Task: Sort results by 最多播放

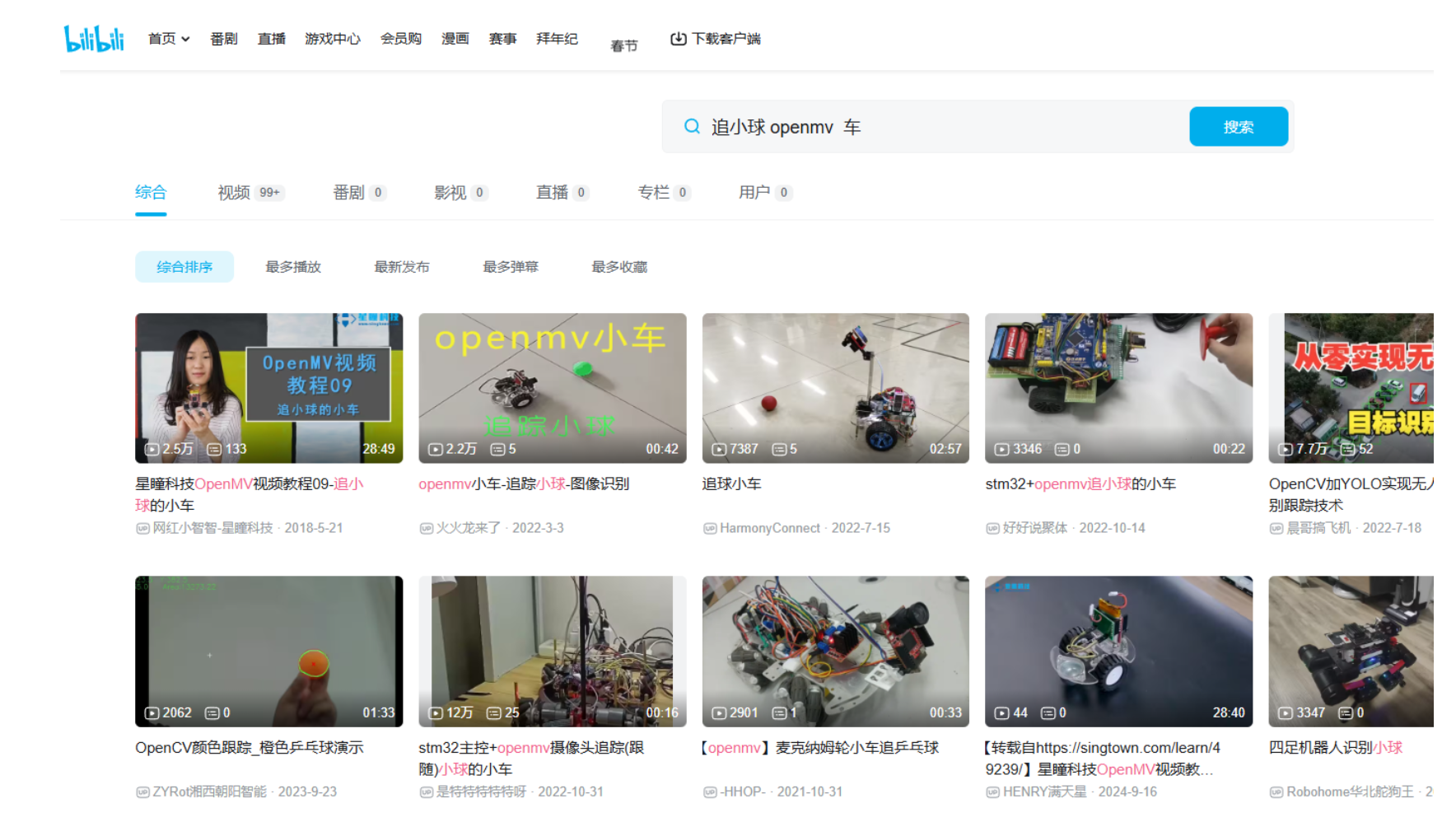Action: pos(293,266)
